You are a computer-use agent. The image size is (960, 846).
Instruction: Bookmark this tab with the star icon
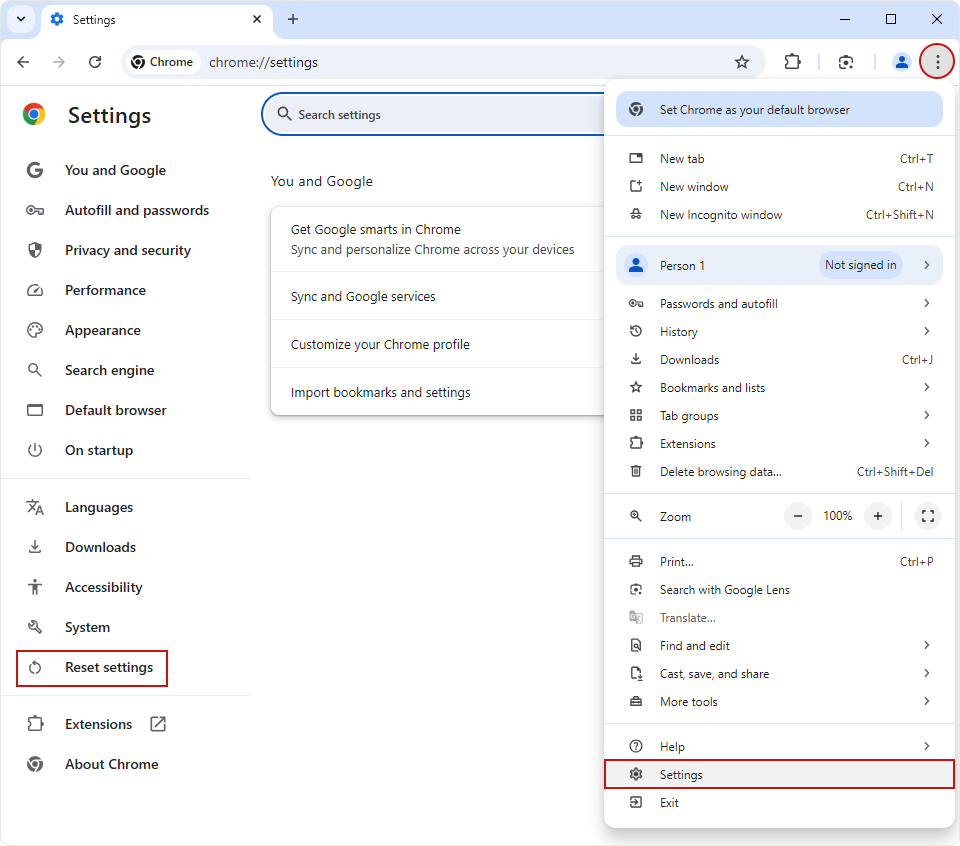click(741, 62)
